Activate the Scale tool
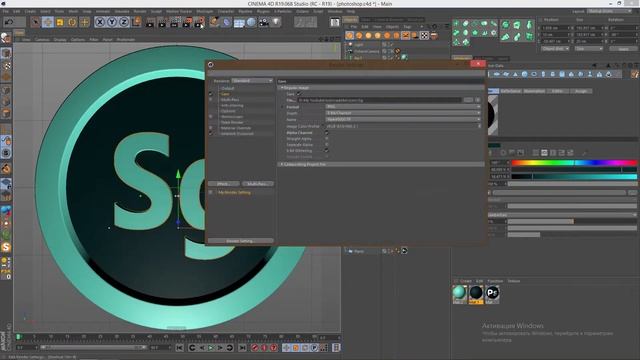Image resolution: width=640 pixels, height=360 pixels. coord(60,22)
